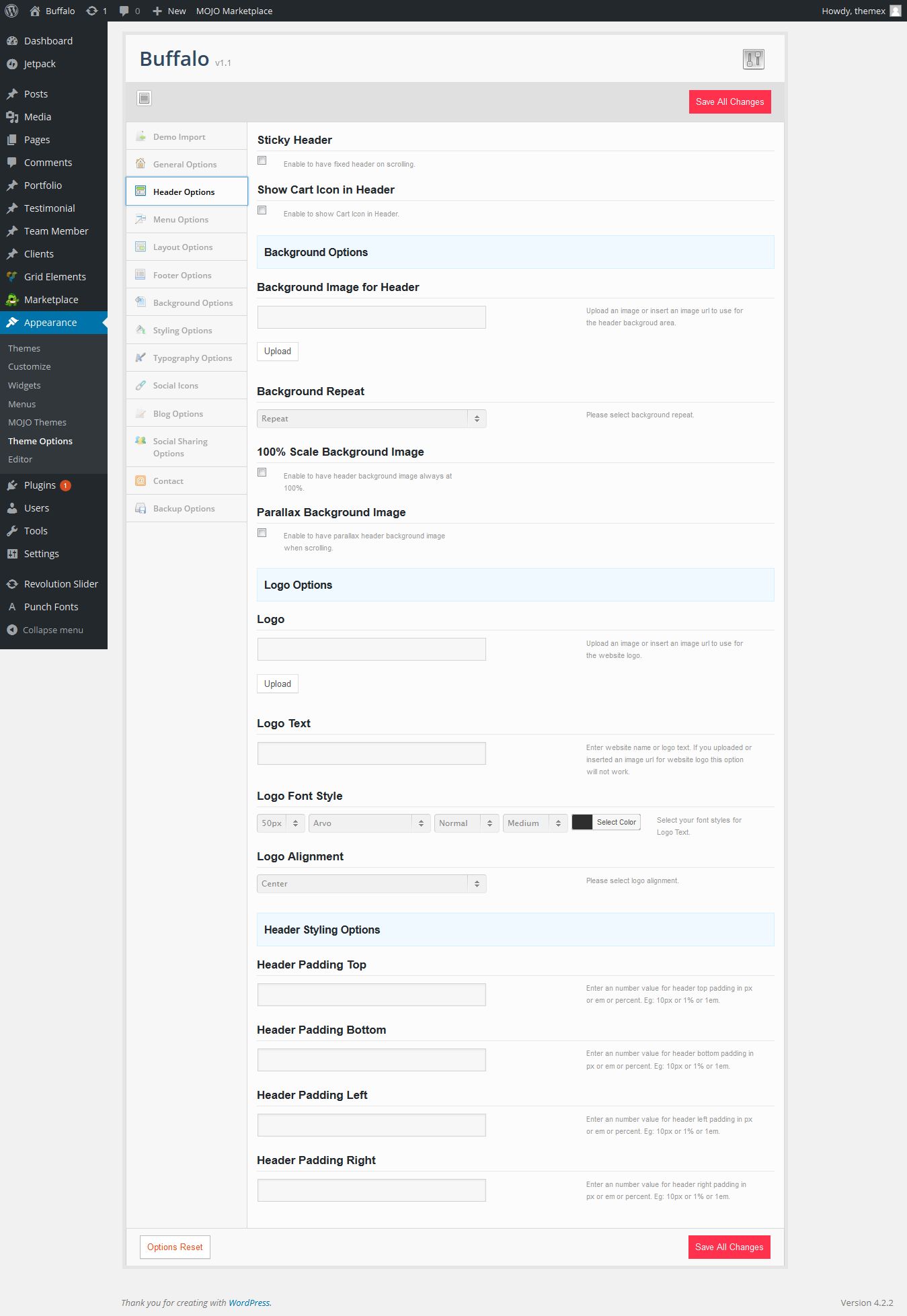Click the Collapse menu arrow icon

(12, 630)
